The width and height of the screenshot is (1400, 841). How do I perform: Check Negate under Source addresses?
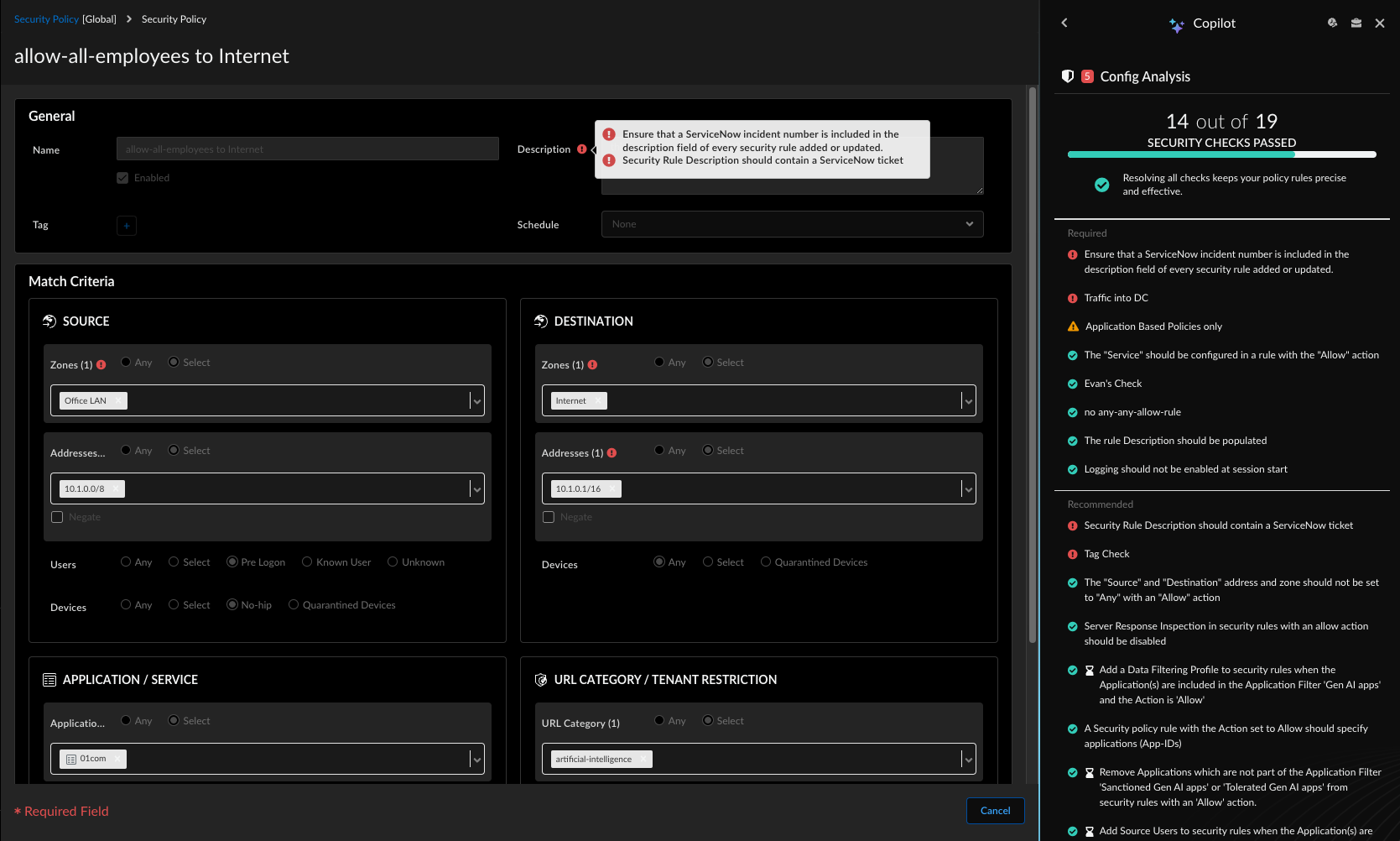pyautogui.click(x=57, y=517)
